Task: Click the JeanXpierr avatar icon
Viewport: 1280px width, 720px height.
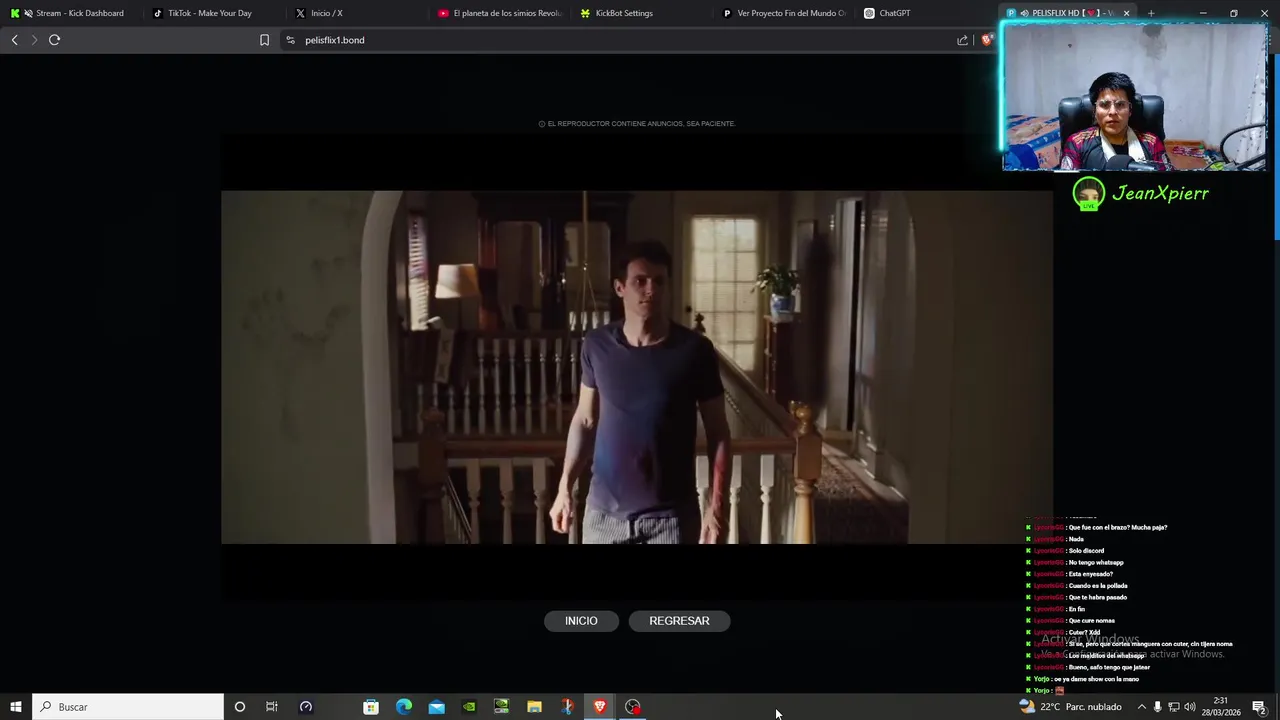Action: tap(1089, 193)
